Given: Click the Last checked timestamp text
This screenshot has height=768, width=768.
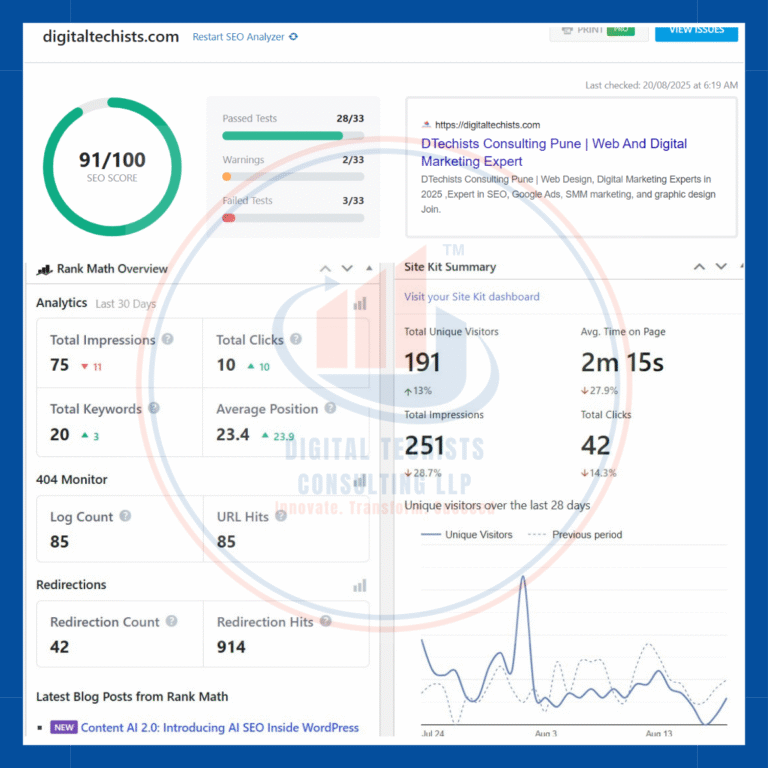Looking at the screenshot, I should (661, 85).
